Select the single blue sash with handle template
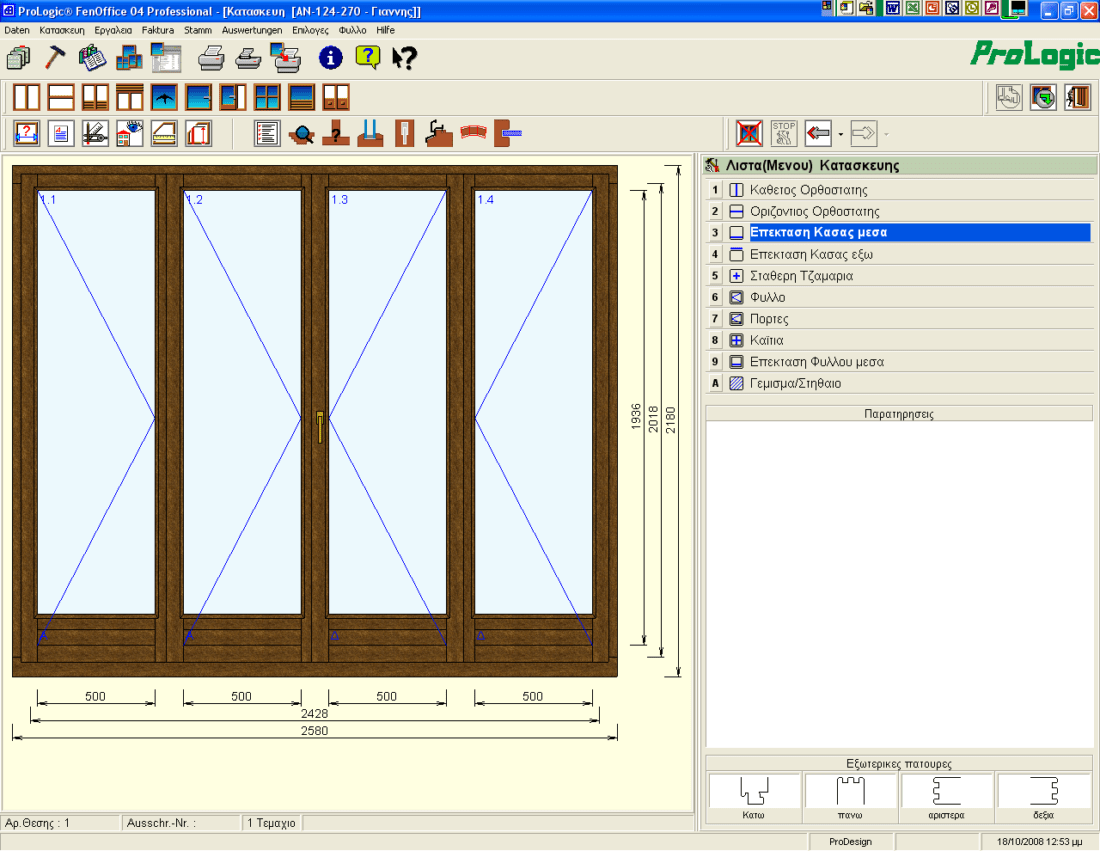The width and height of the screenshot is (1100, 851). pos(199,98)
